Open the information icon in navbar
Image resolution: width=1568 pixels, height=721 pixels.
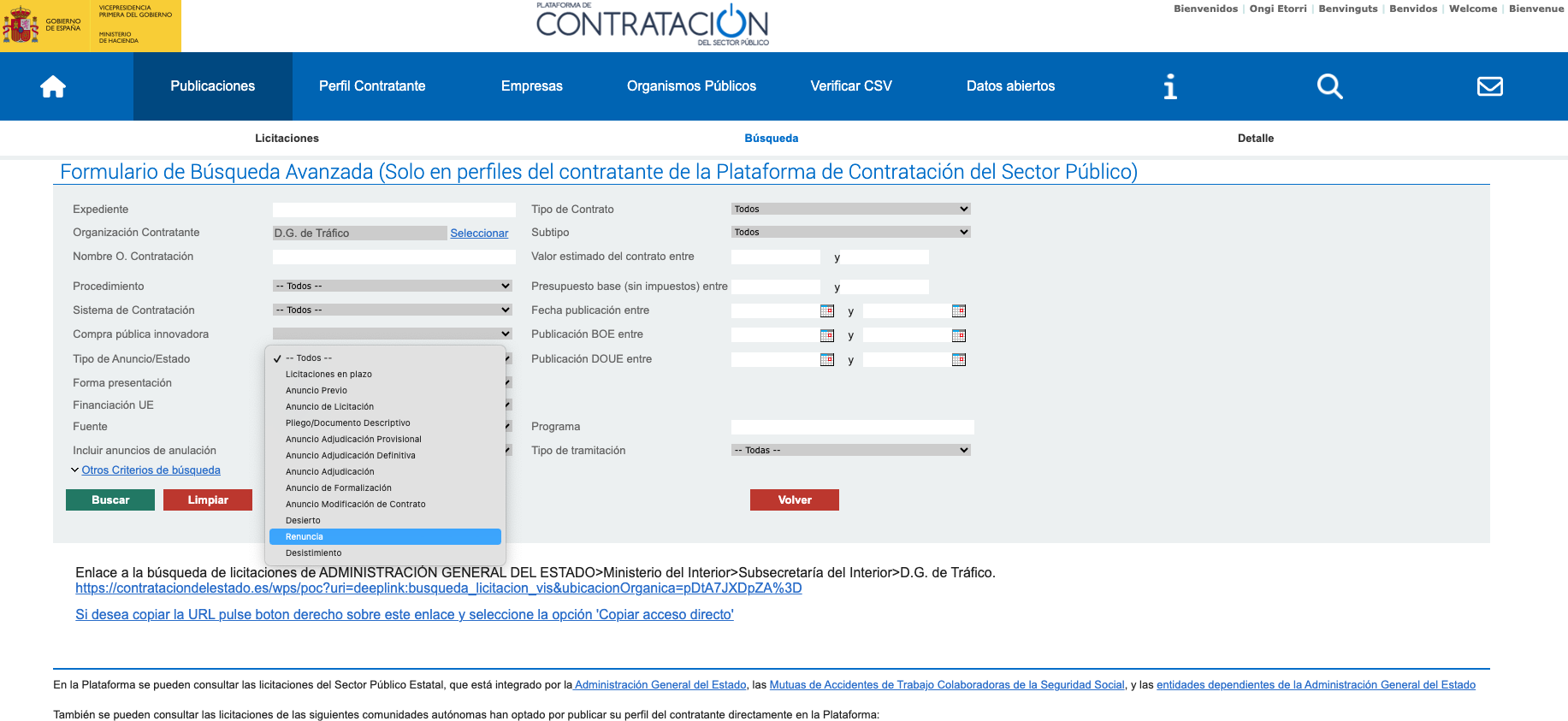[x=1170, y=86]
